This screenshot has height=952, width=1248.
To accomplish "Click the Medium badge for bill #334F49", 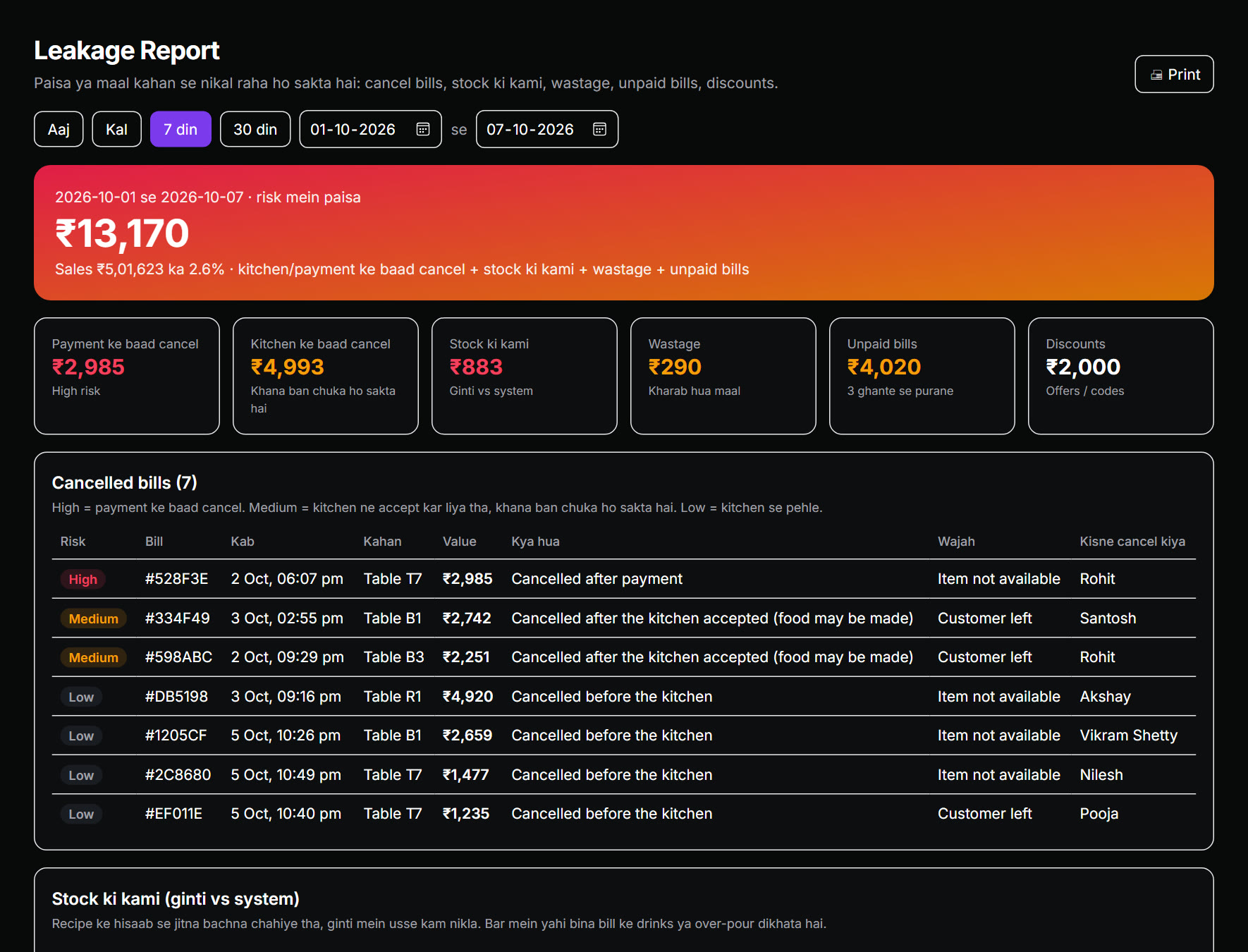I will (x=93, y=618).
